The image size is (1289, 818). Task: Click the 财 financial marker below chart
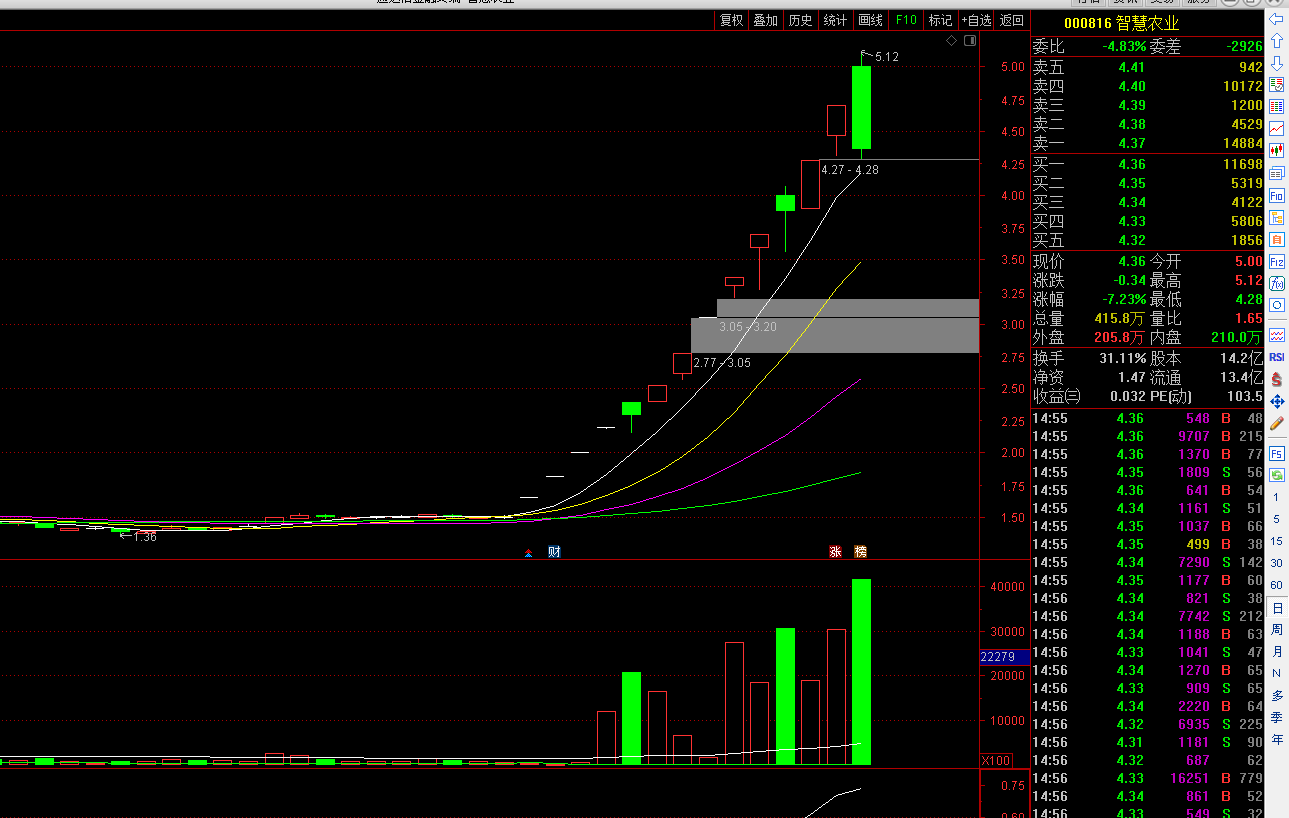(x=553, y=552)
